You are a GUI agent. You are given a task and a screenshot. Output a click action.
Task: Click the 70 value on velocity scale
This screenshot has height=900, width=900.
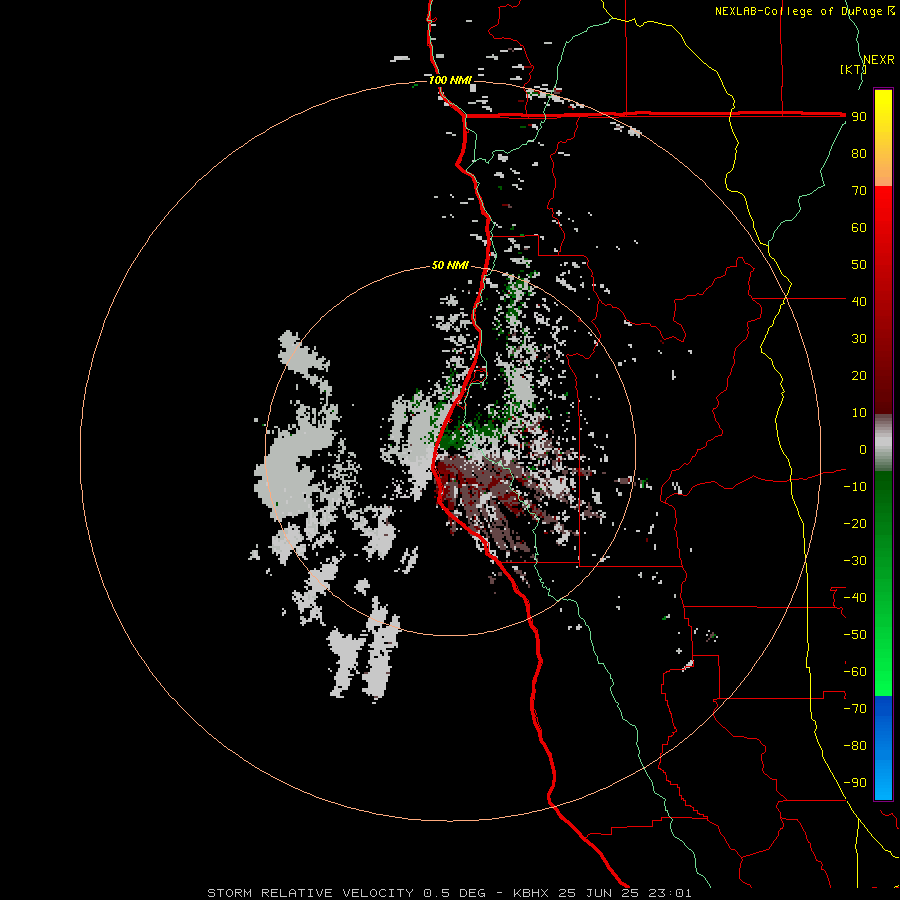pos(859,191)
